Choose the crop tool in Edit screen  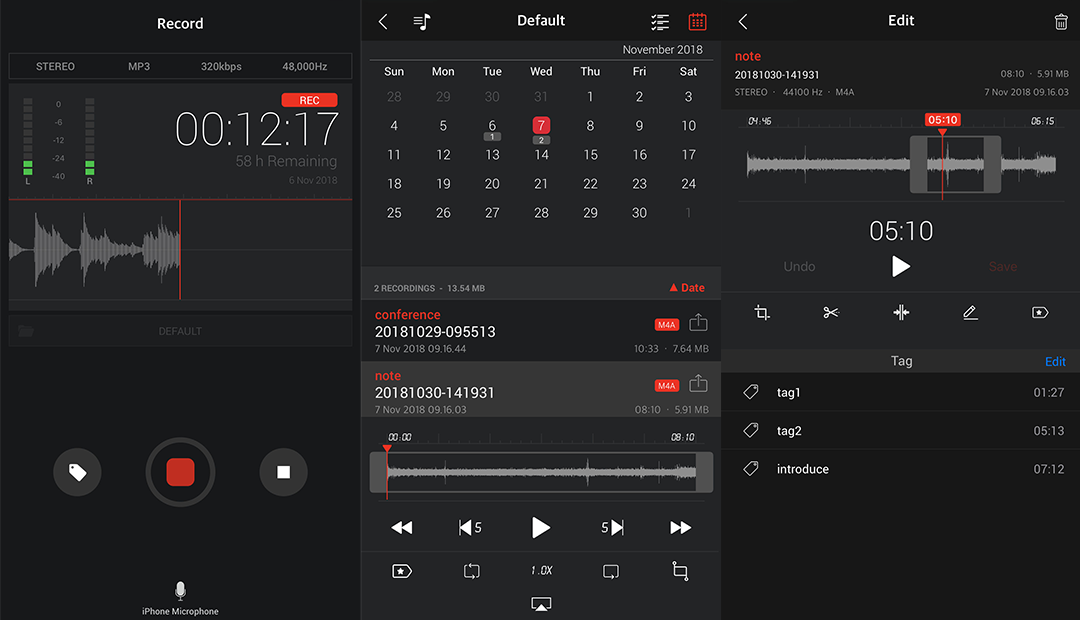click(762, 313)
